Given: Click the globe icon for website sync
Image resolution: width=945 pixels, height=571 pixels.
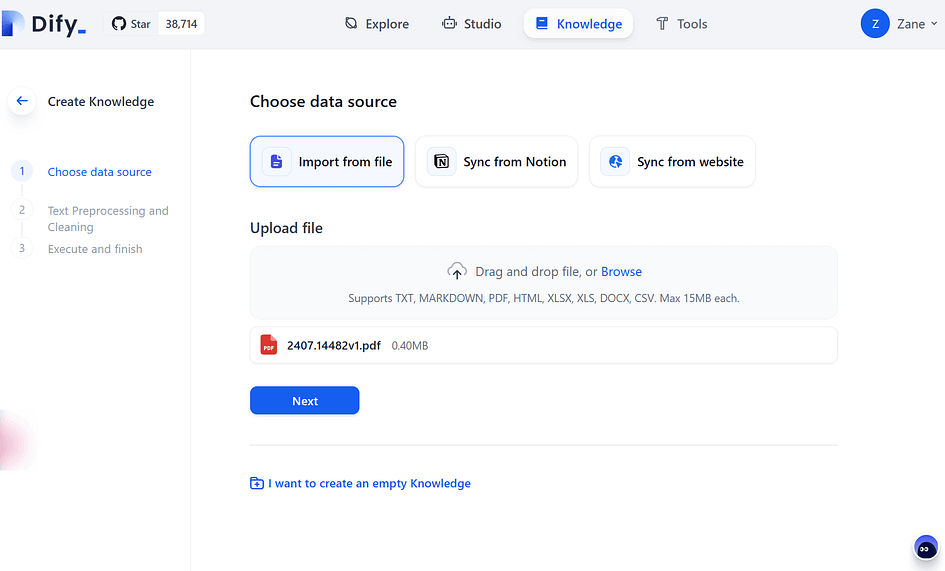Looking at the screenshot, I should (x=615, y=161).
